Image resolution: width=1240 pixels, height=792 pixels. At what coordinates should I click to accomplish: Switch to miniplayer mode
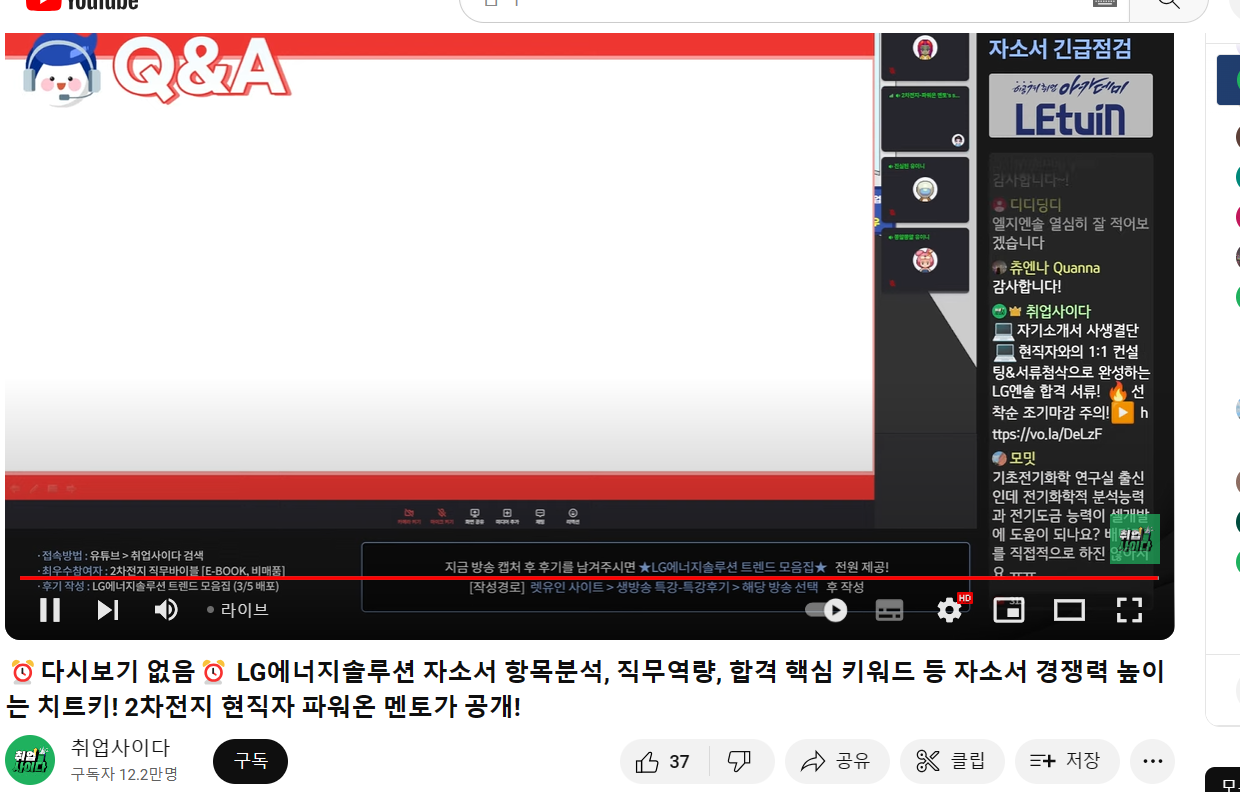click(1009, 610)
